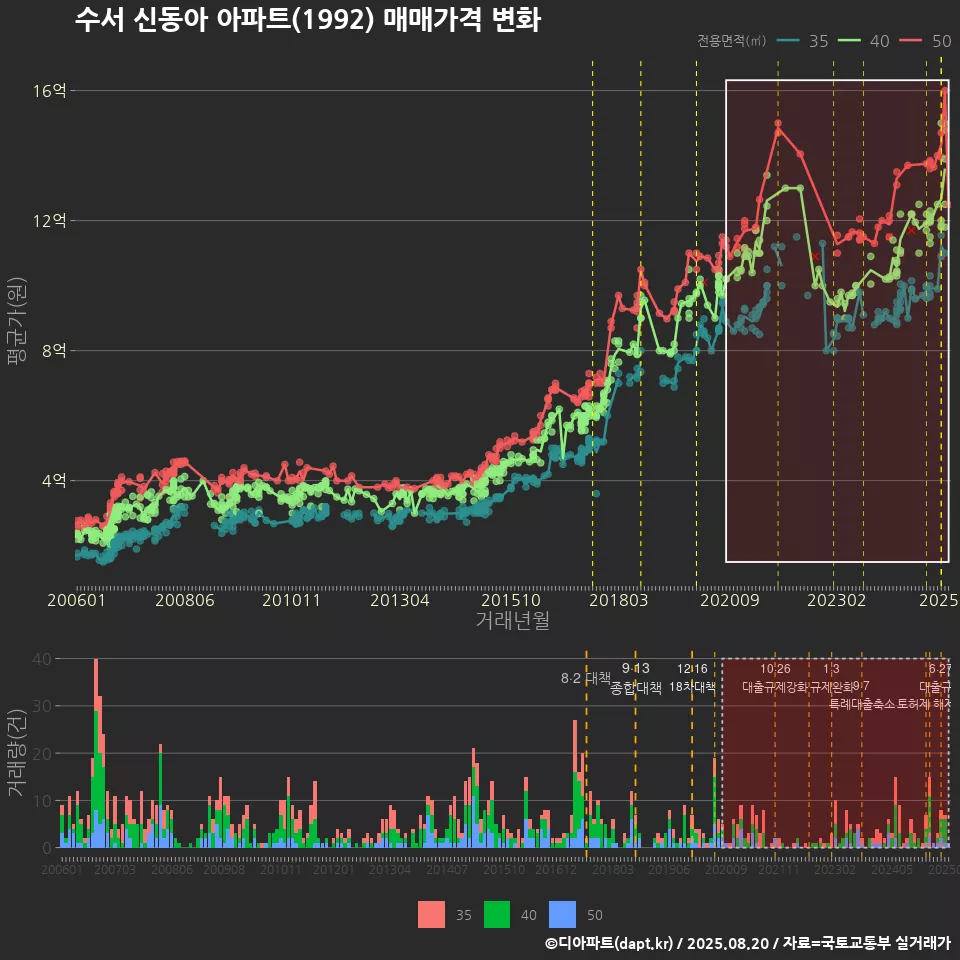Click the 토허제 해제 annotation label

tap(923, 704)
